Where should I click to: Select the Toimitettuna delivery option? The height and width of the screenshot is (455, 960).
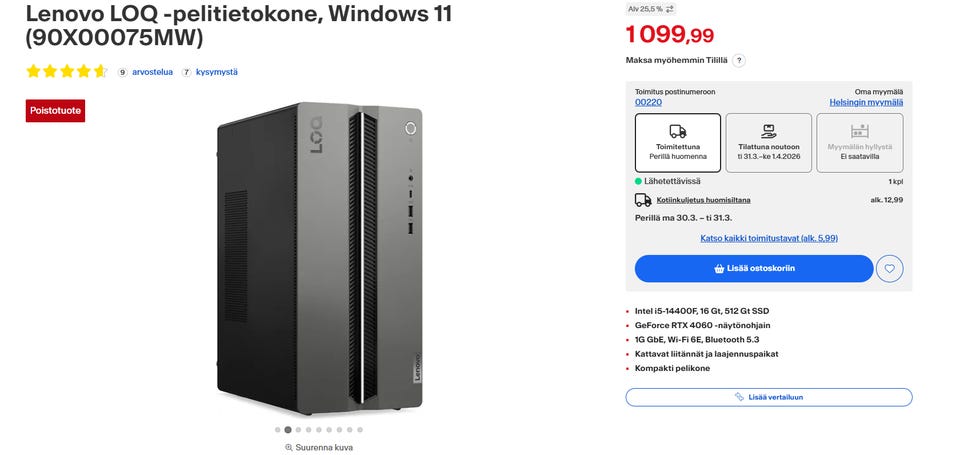tap(677, 142)
